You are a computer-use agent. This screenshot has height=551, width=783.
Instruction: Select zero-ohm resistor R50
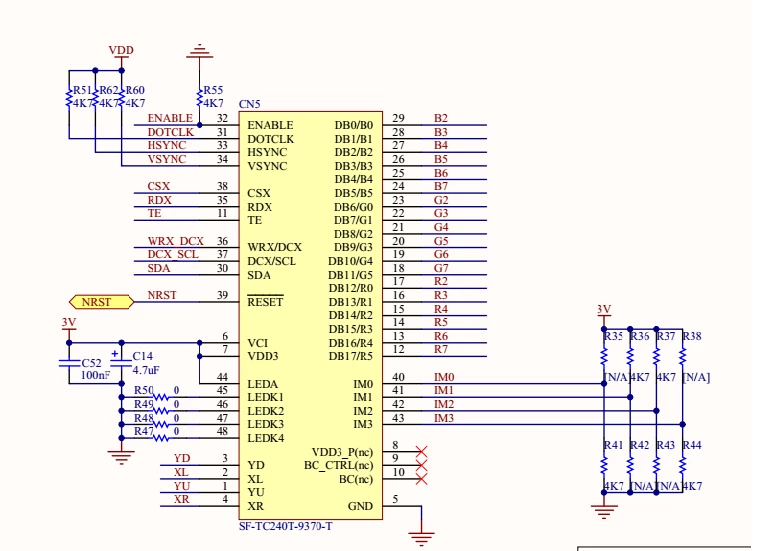(x=161, y=397)
